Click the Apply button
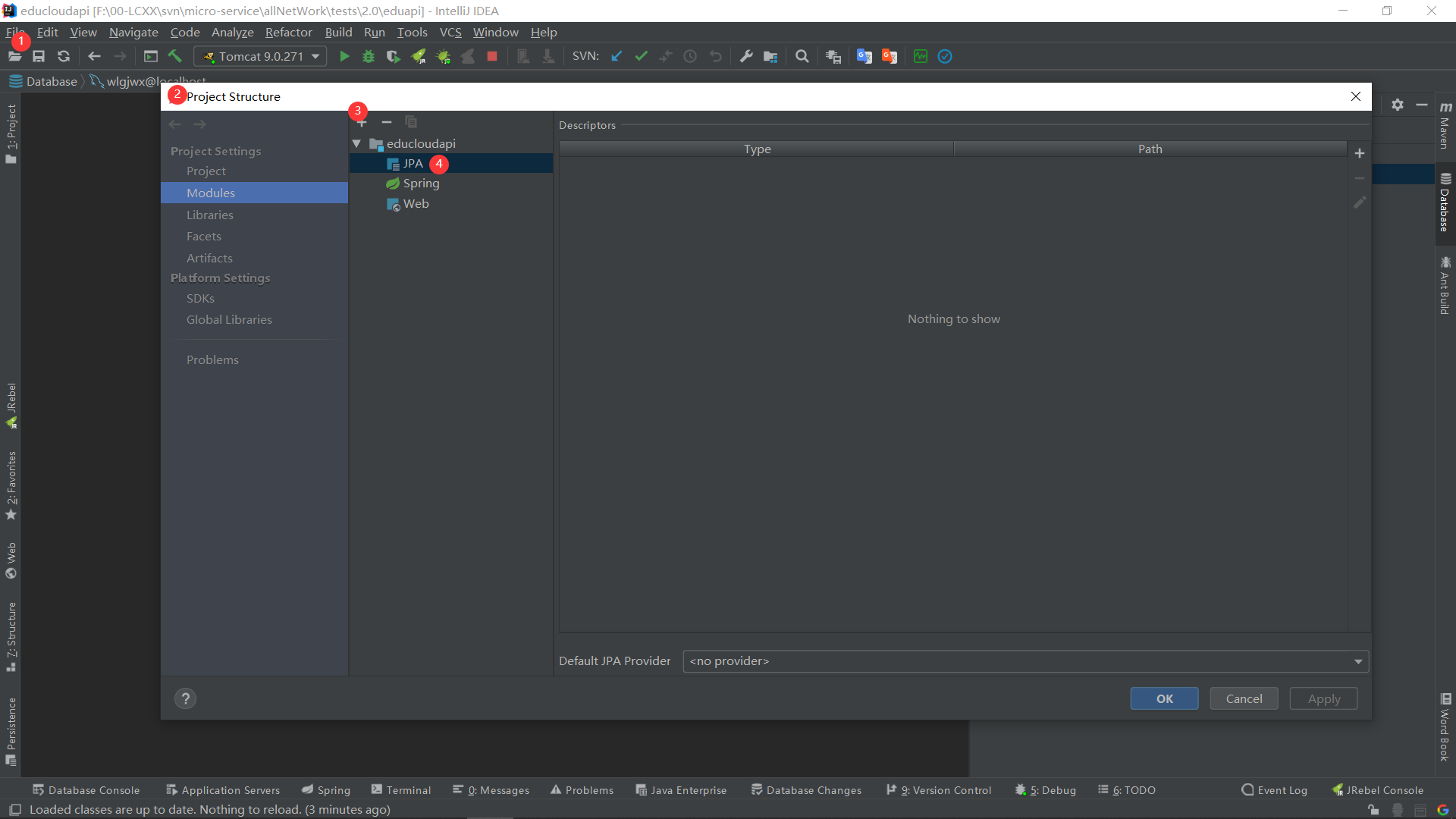 click(1323, 698)
